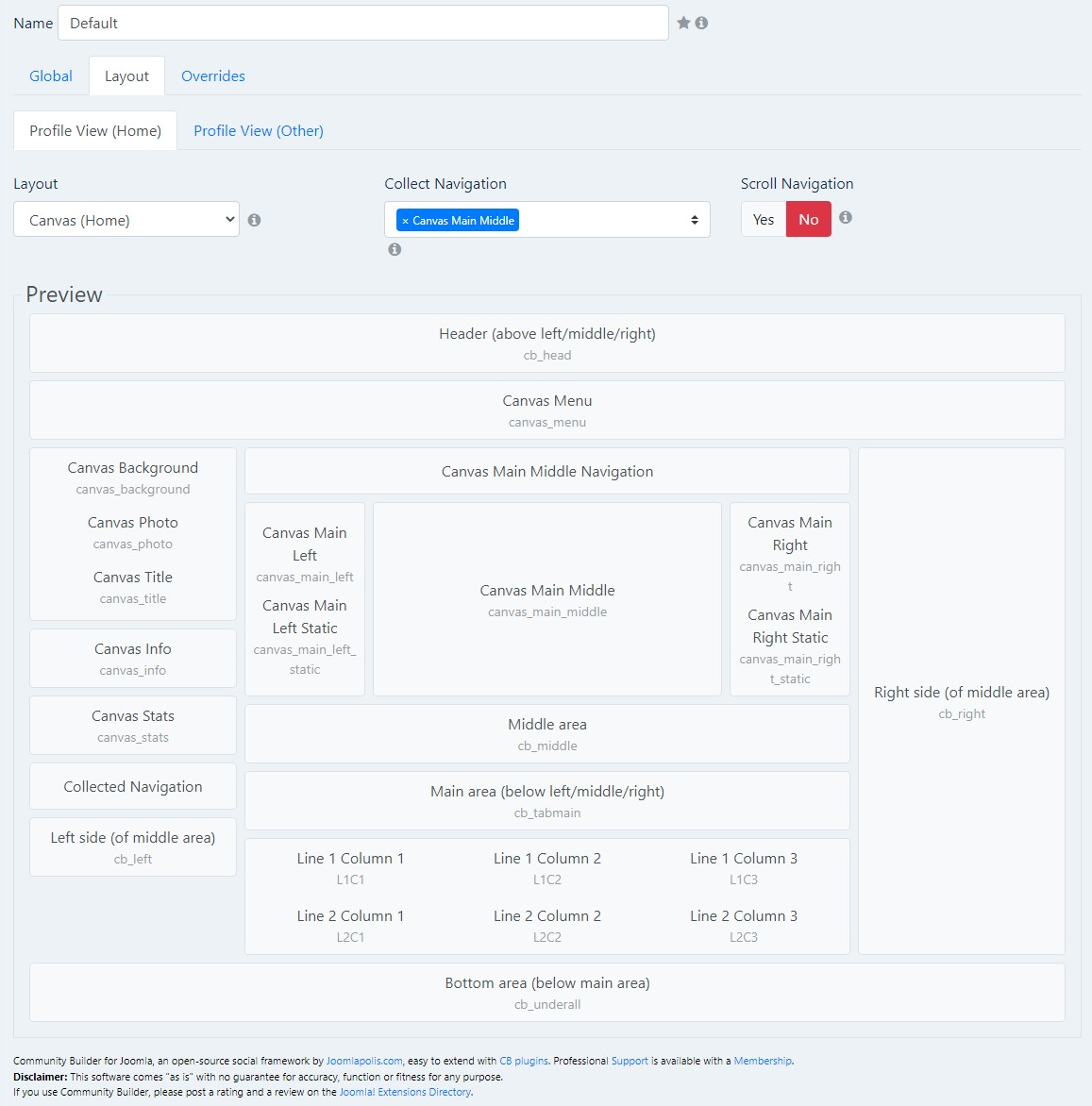Open the CB plugins link
1092x1106 pixels.
click(524, 1061)
